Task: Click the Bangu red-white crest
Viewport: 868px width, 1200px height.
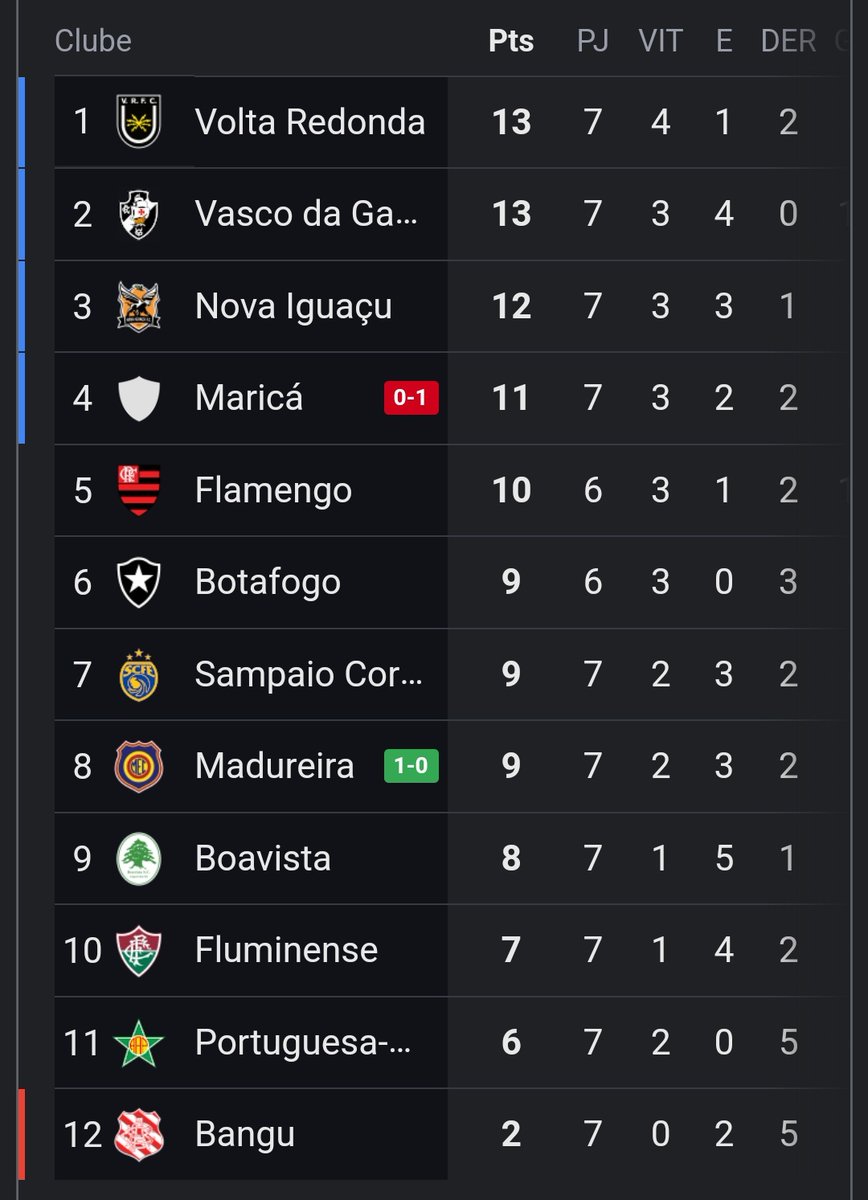Action: point(139,1134)
